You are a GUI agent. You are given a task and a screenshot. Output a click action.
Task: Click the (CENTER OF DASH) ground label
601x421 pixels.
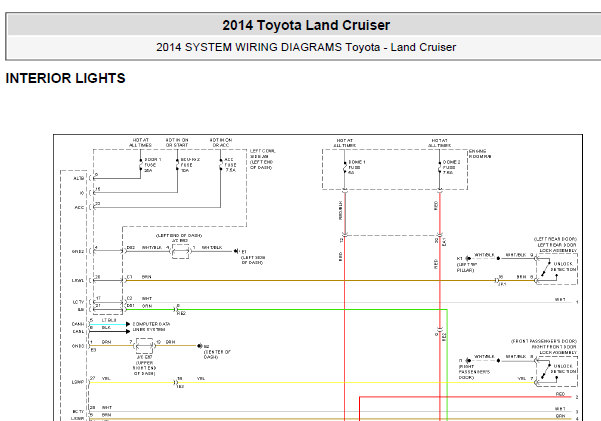[x=217, y=354]
